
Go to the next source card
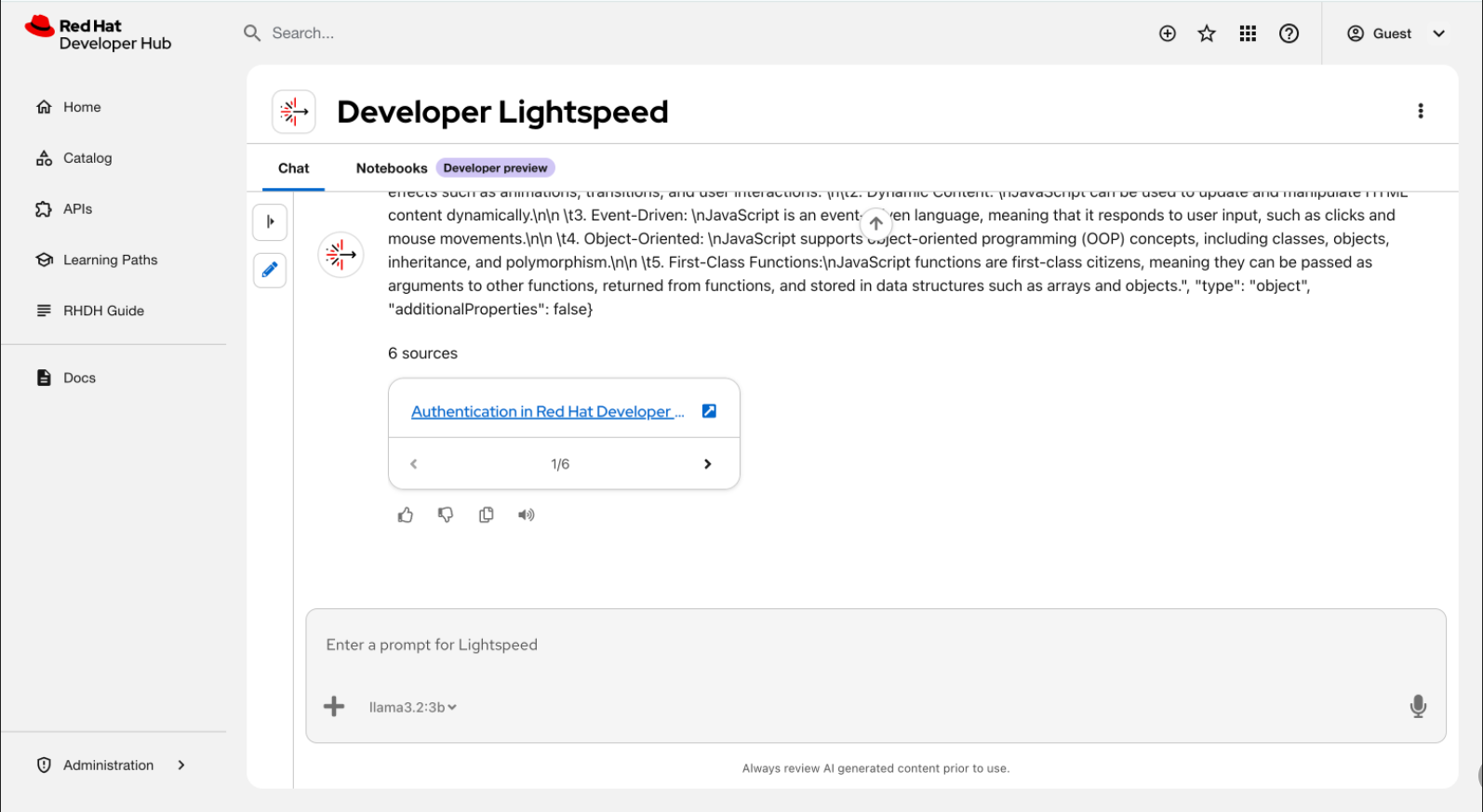708,464
